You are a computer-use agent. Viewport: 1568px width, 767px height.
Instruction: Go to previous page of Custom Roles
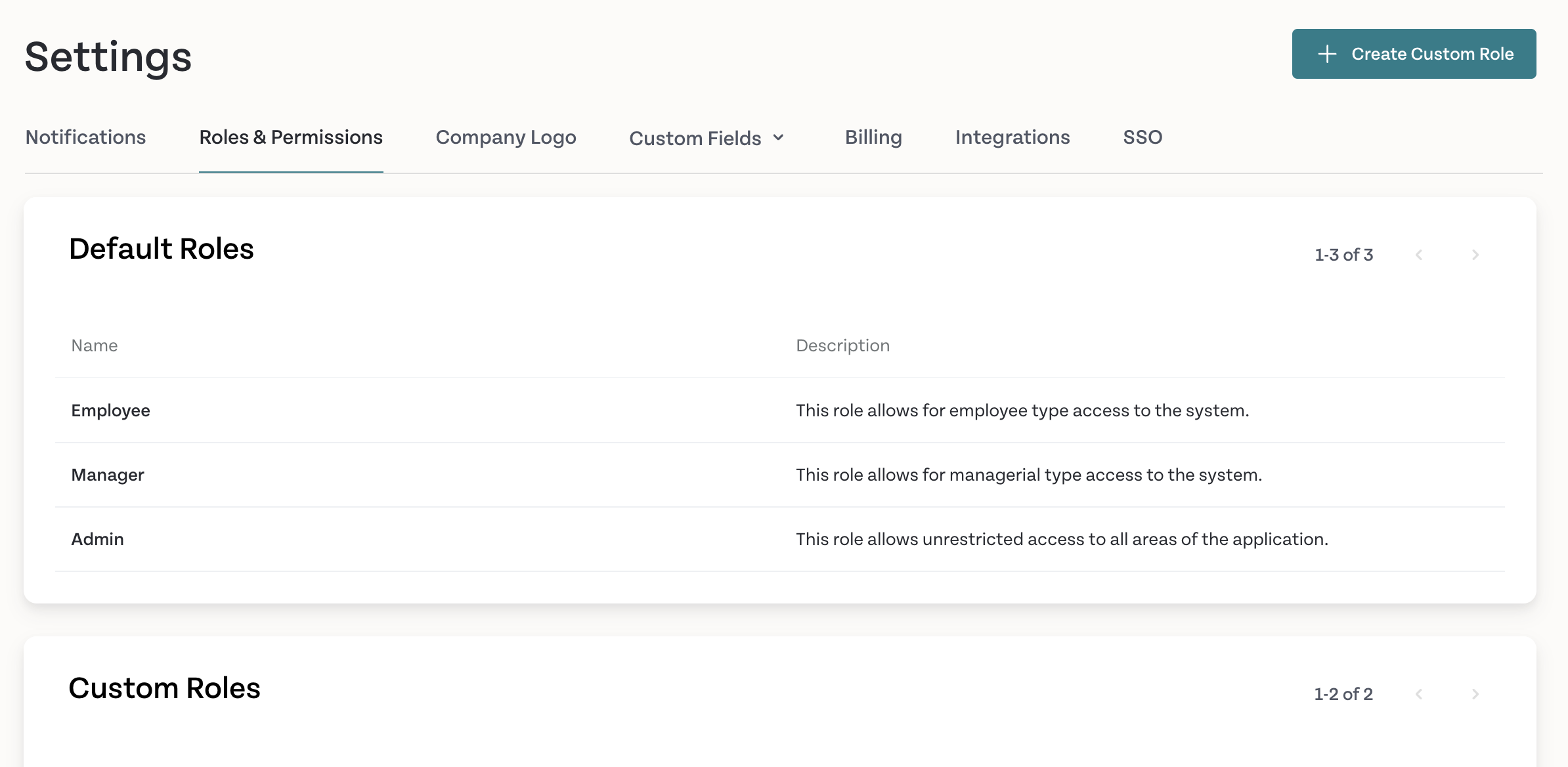coord(1419,694)
